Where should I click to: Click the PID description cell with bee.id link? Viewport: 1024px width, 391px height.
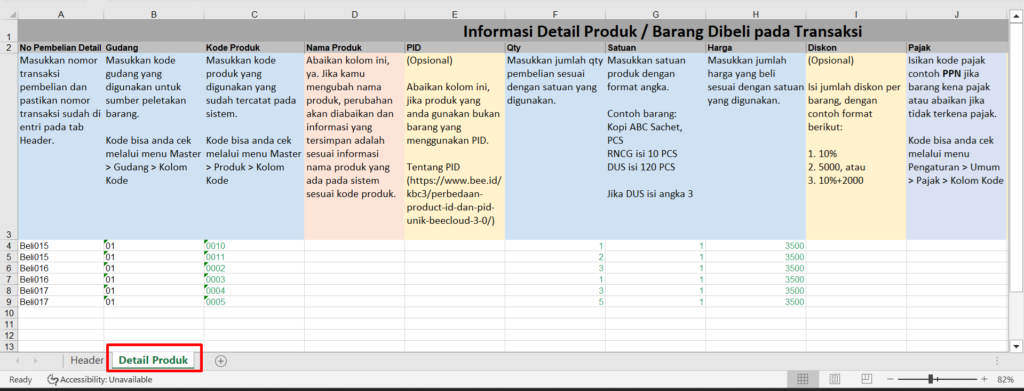pos(455,146)
